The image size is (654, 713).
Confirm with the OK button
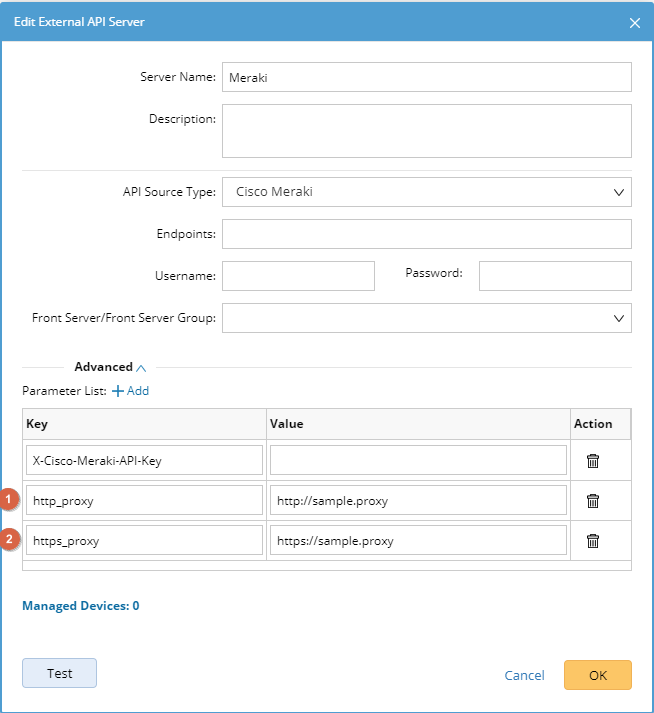click(598, 675)
